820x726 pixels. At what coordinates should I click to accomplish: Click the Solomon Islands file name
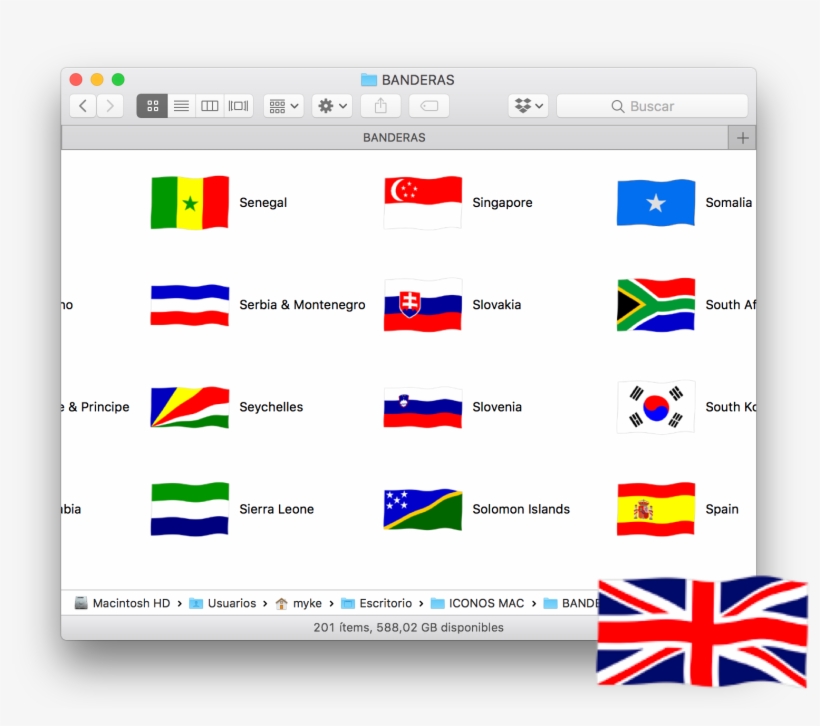point(521,509)
